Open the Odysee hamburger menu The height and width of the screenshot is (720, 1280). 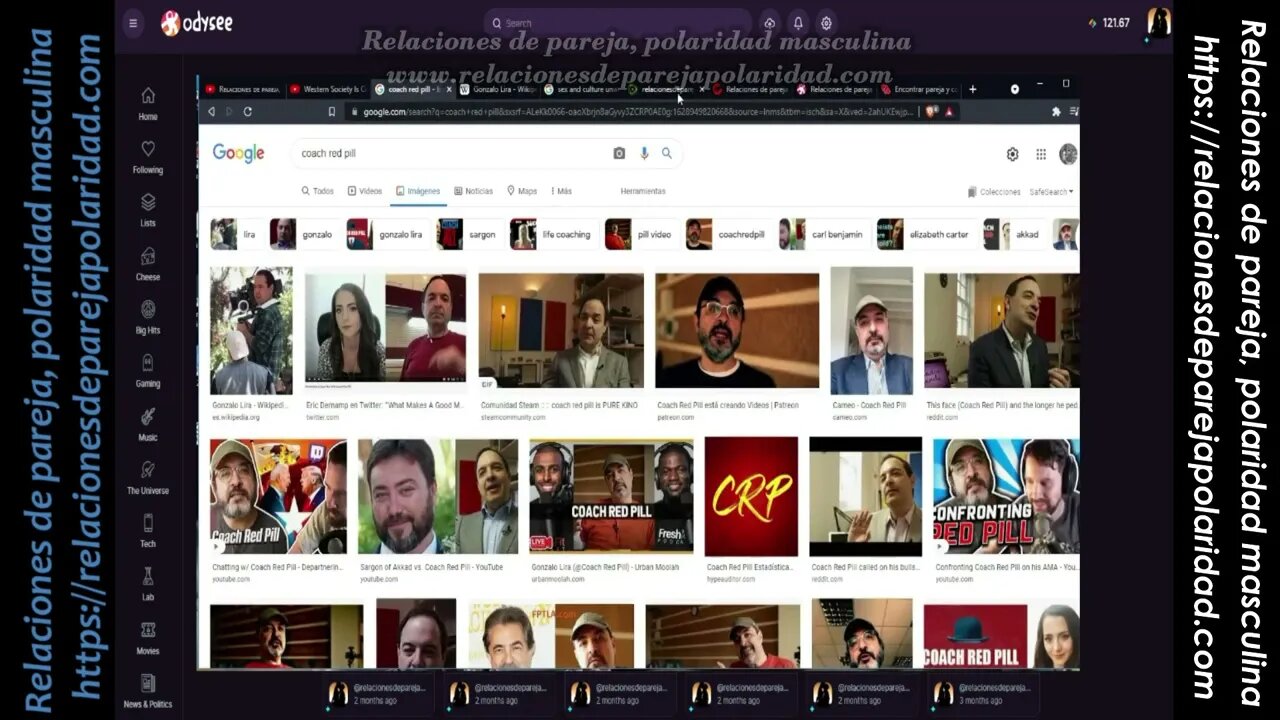[x=133, y=23]
